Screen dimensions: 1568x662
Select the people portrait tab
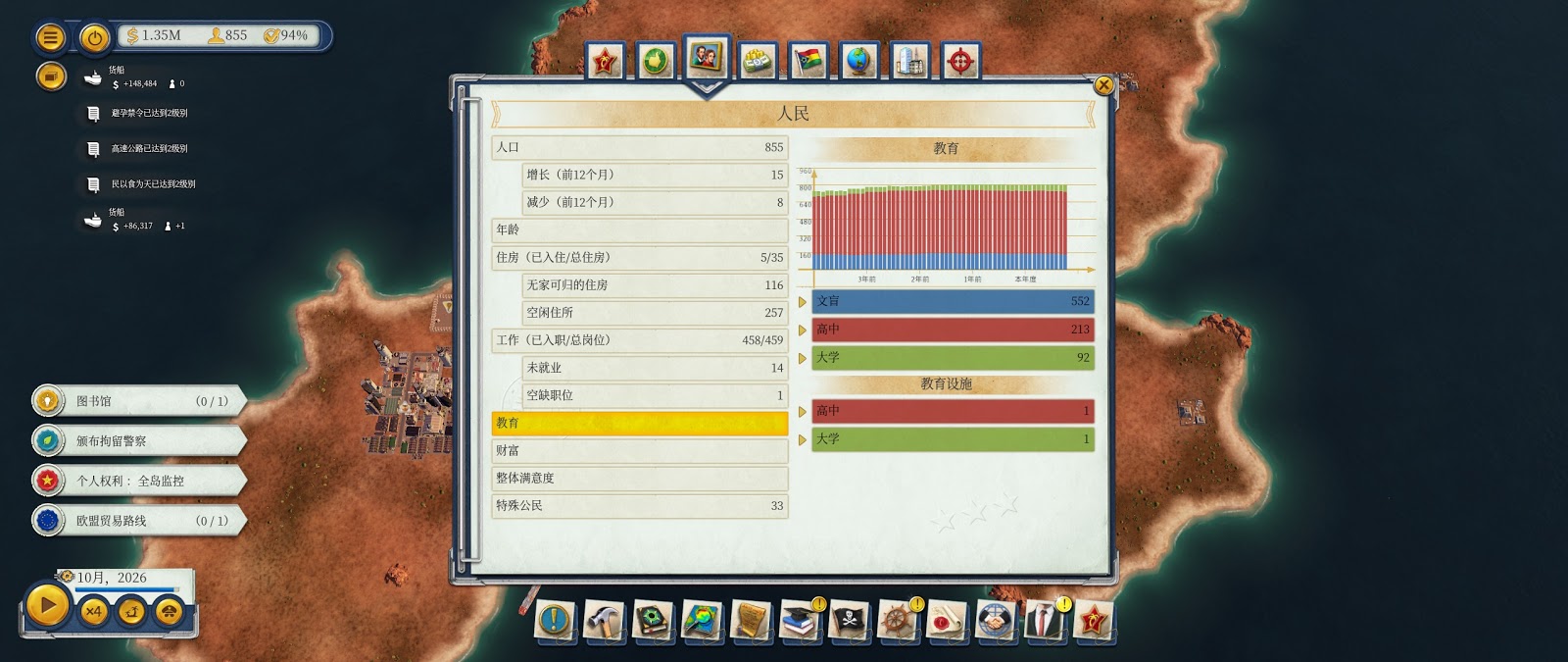tap(707, 59)
